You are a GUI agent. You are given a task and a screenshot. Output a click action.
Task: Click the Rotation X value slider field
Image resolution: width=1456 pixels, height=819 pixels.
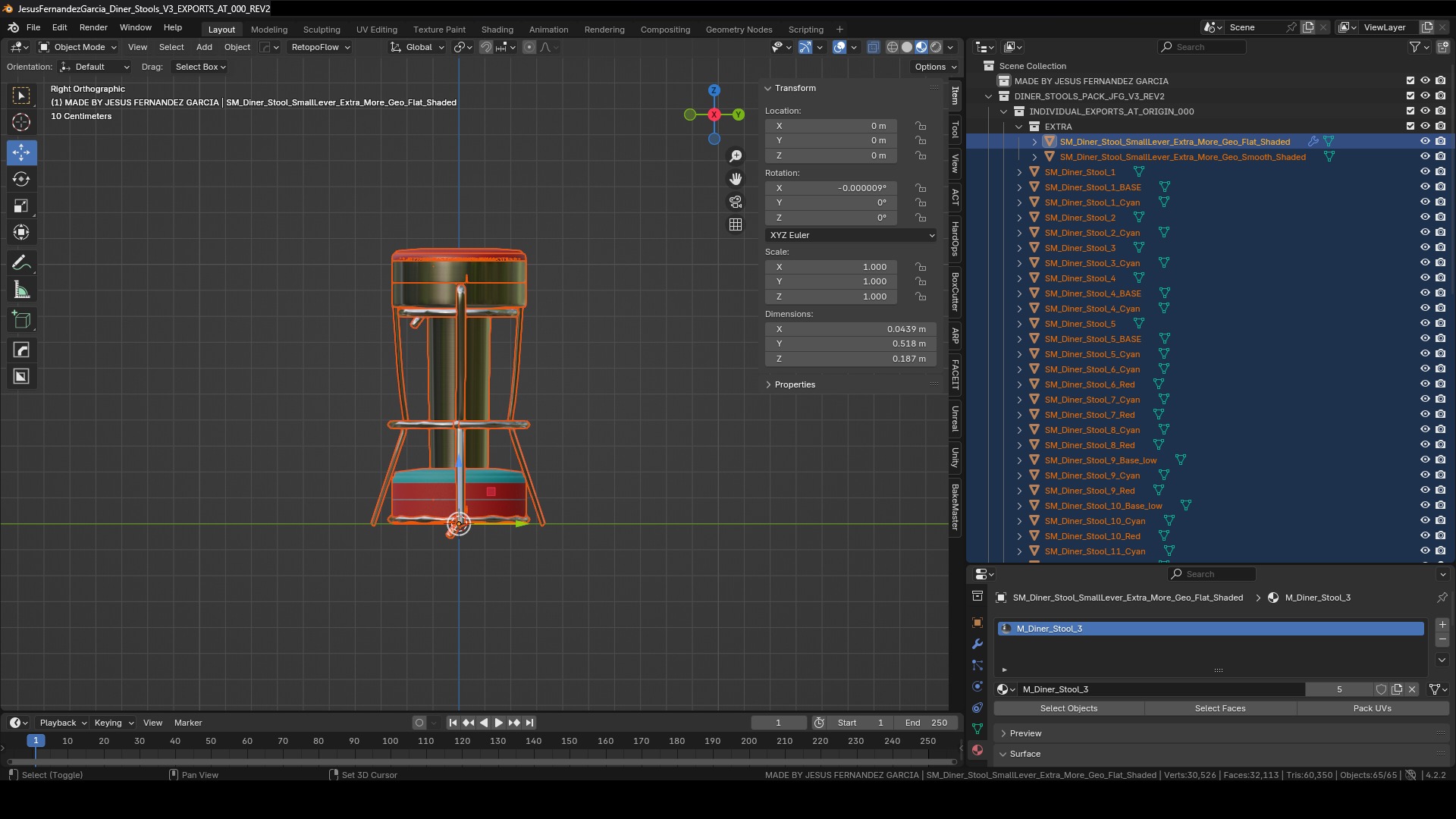pyautogui.click(x=831, y=188)
